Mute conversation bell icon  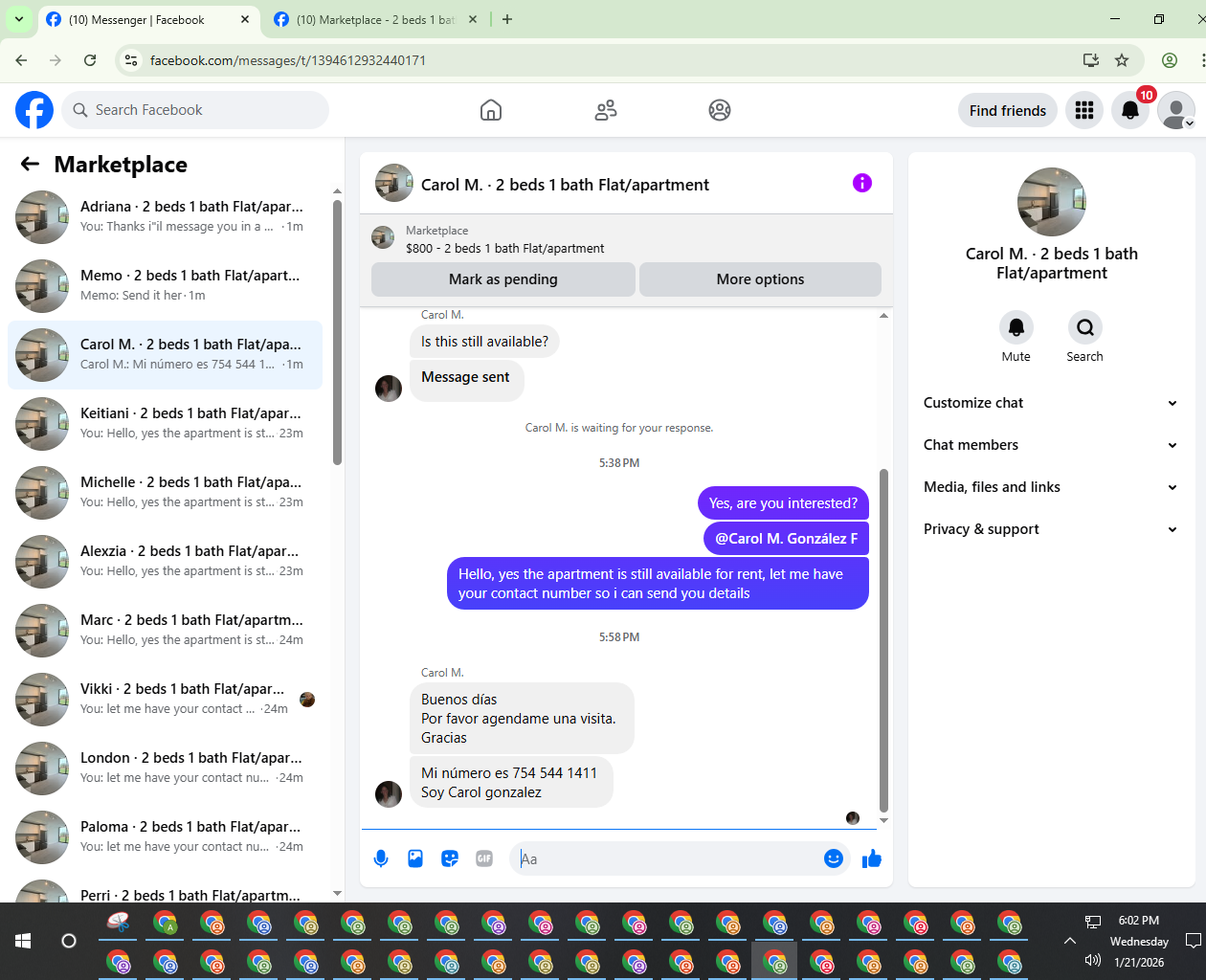1016,327
